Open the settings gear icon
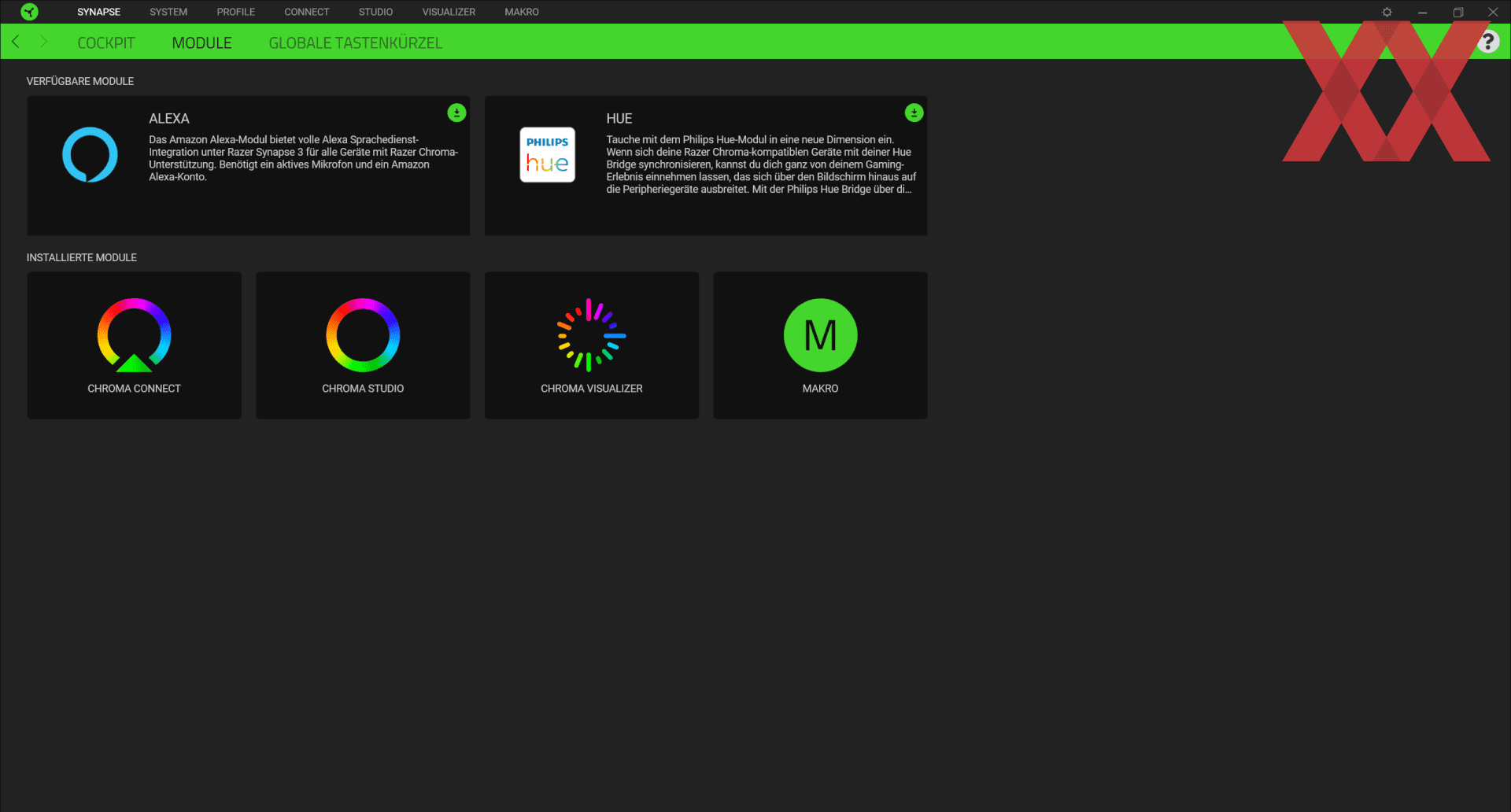The height and width of the screenshot is (812, 1511). pos(1387,12)
